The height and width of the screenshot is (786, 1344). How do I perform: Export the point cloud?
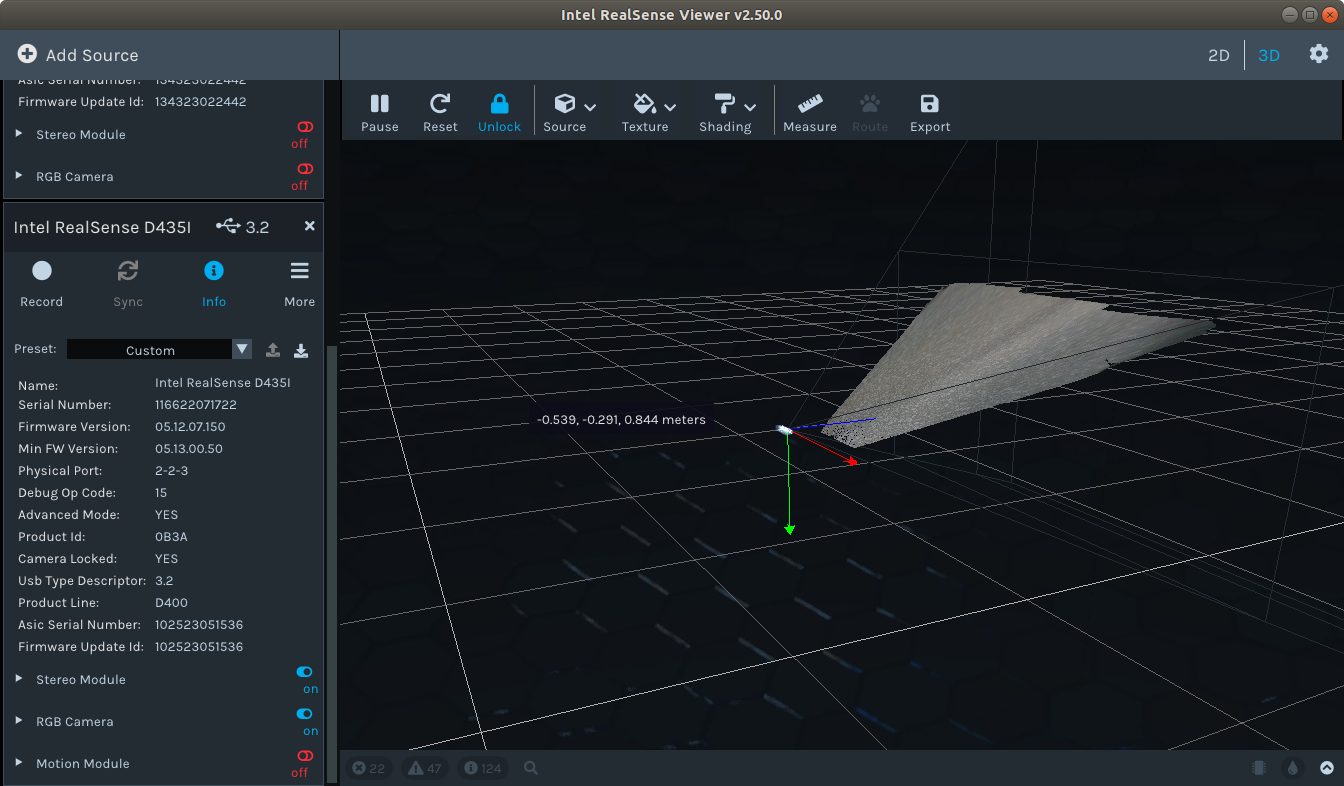pyautogui.click(x=930, y=112)
